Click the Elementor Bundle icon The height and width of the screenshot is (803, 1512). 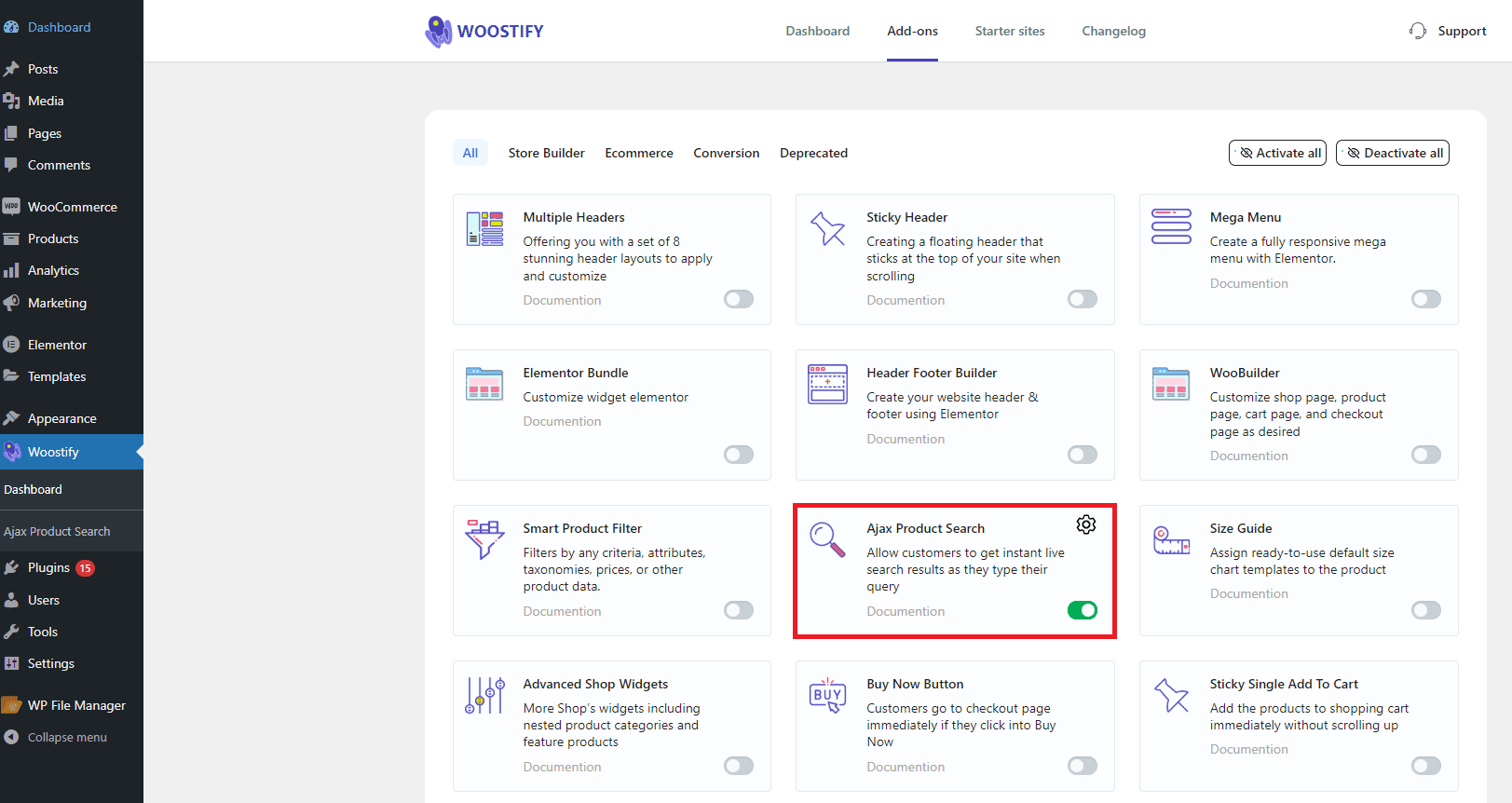pyautogui.click(x=484, y=383)
